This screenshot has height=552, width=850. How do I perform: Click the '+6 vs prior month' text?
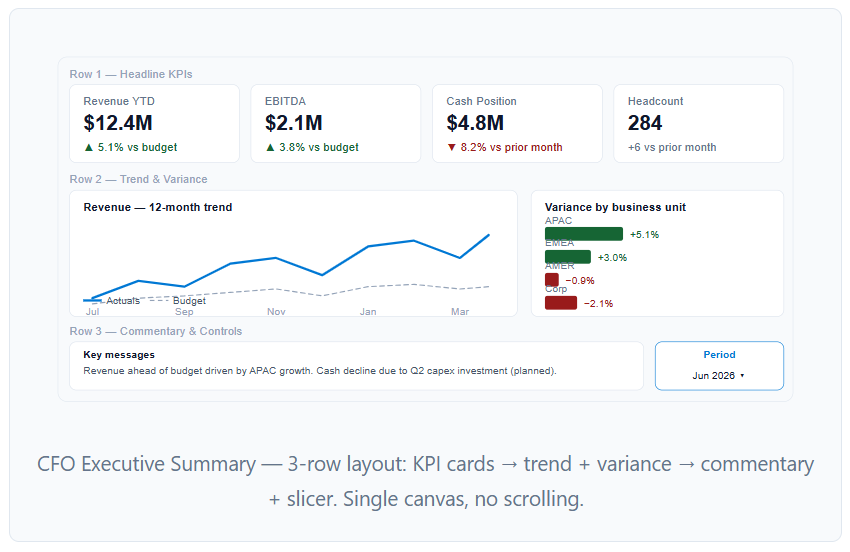coord(672,147)
